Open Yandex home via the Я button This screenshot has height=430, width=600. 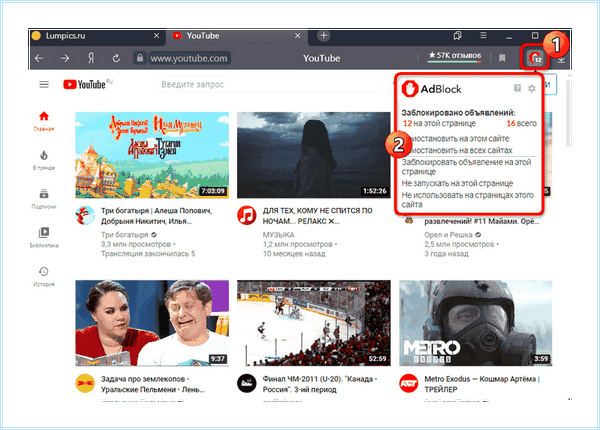pos(91,58)
